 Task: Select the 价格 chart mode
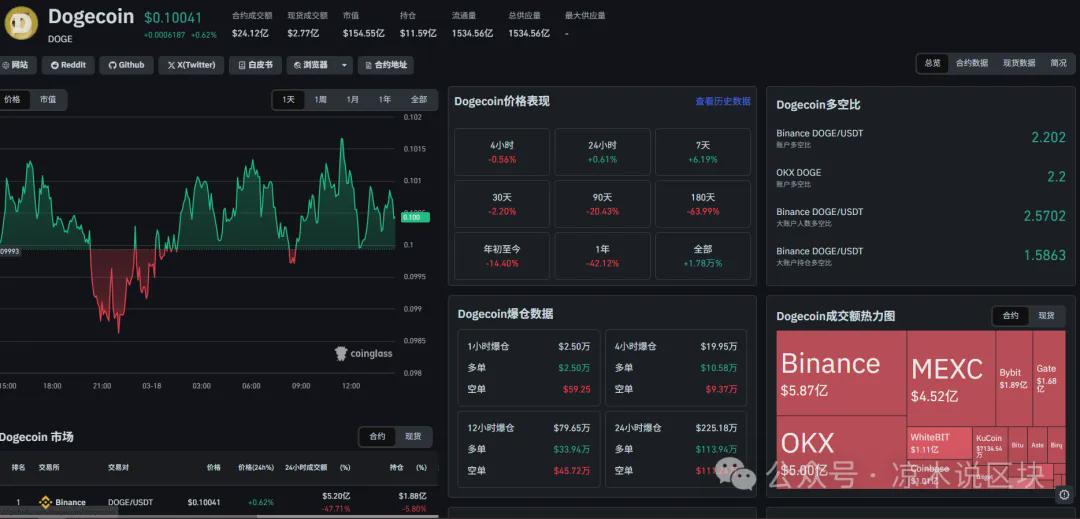pos(12,100)
